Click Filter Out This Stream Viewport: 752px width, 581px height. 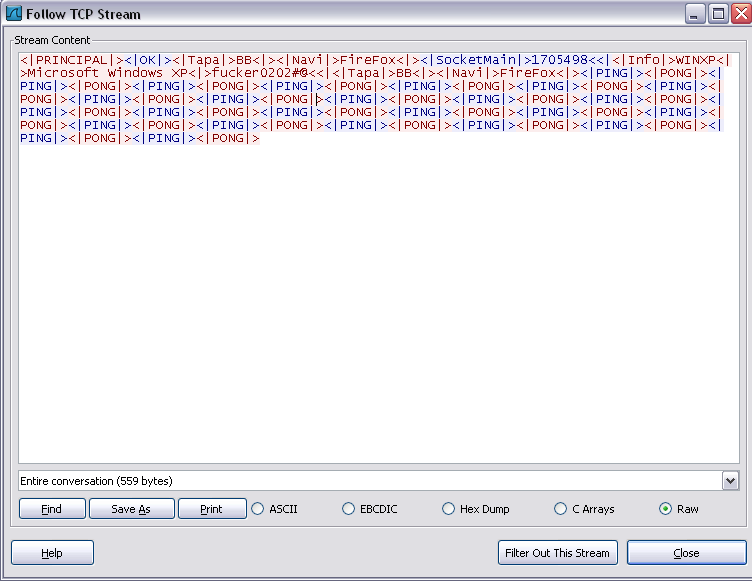coord(558,553)
